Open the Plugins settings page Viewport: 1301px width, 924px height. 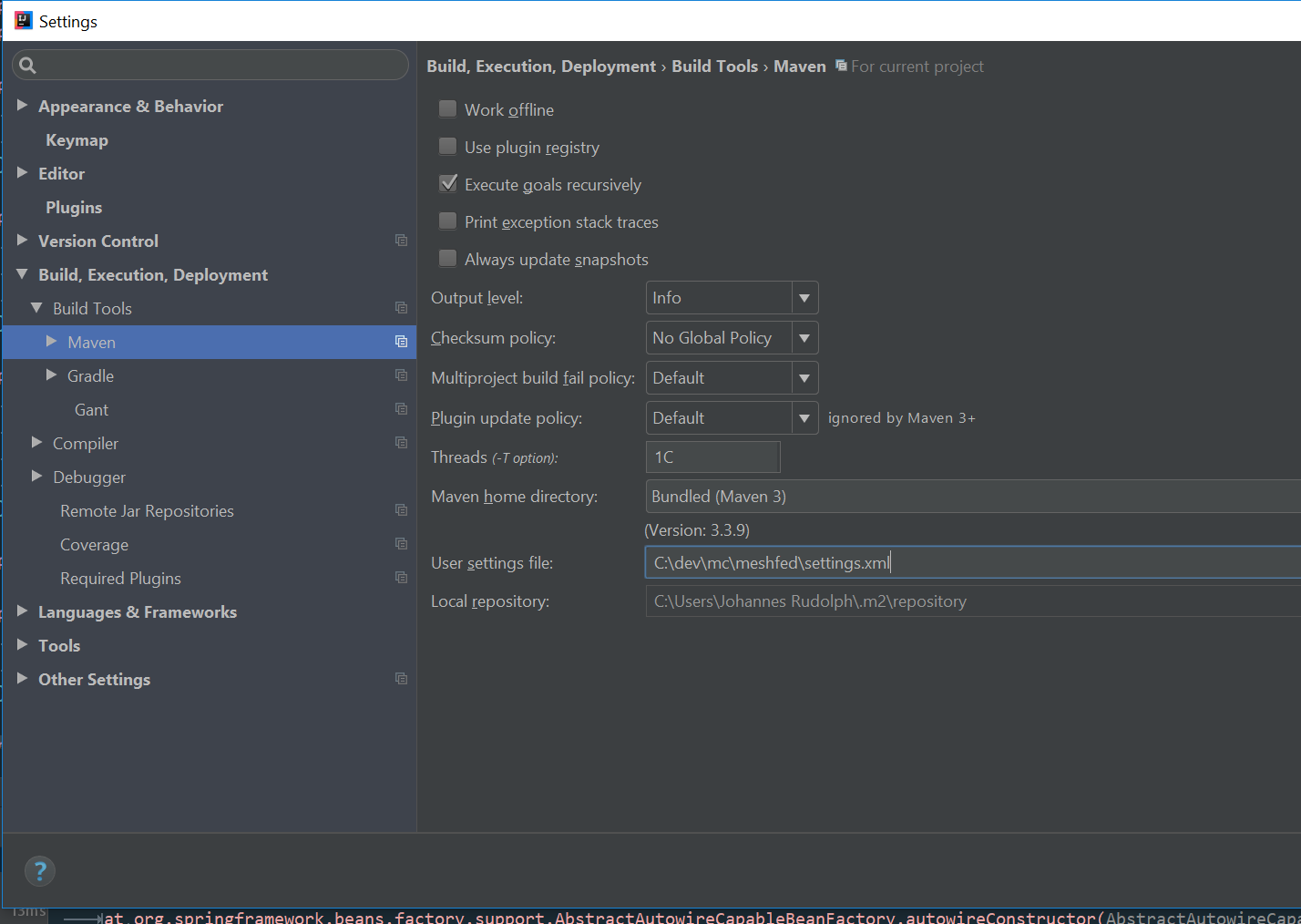tap(74, 208)
